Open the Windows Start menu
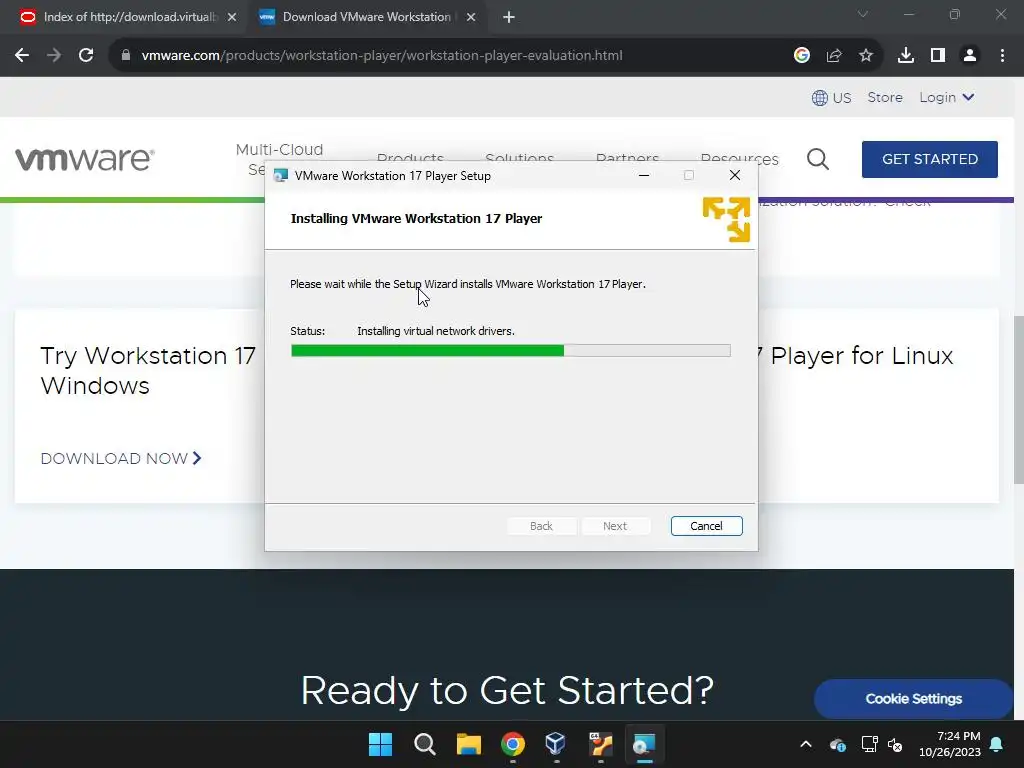Viewport: 1024px width, 768px height. tap(380, 744)
